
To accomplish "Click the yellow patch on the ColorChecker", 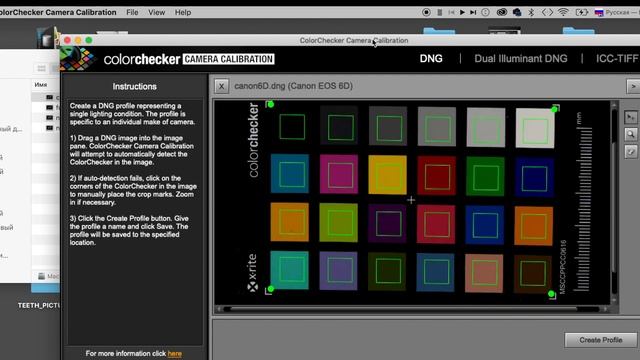I will tap(387, 175).
